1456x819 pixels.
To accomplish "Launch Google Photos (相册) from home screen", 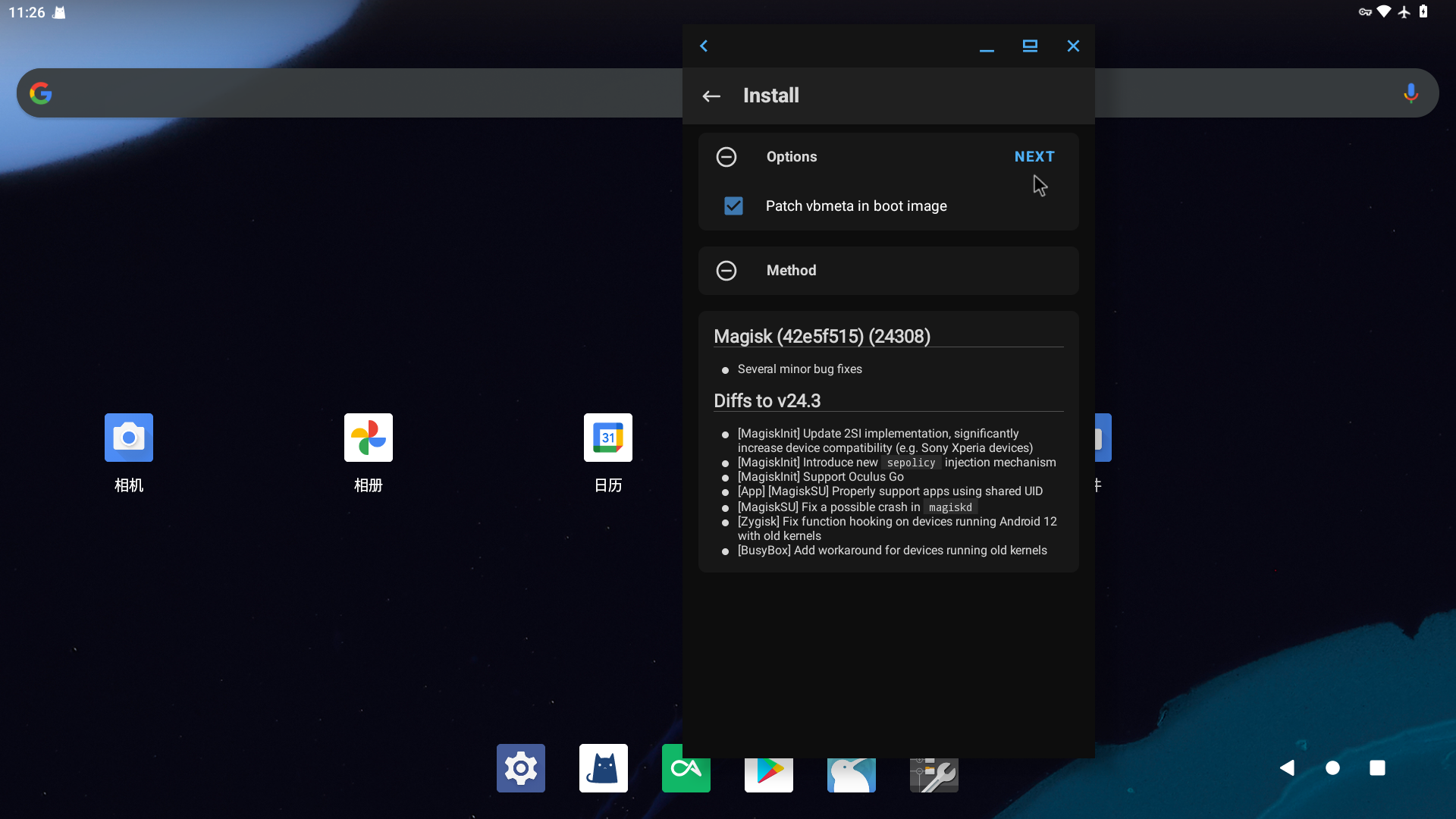I will tap(368, 438).
